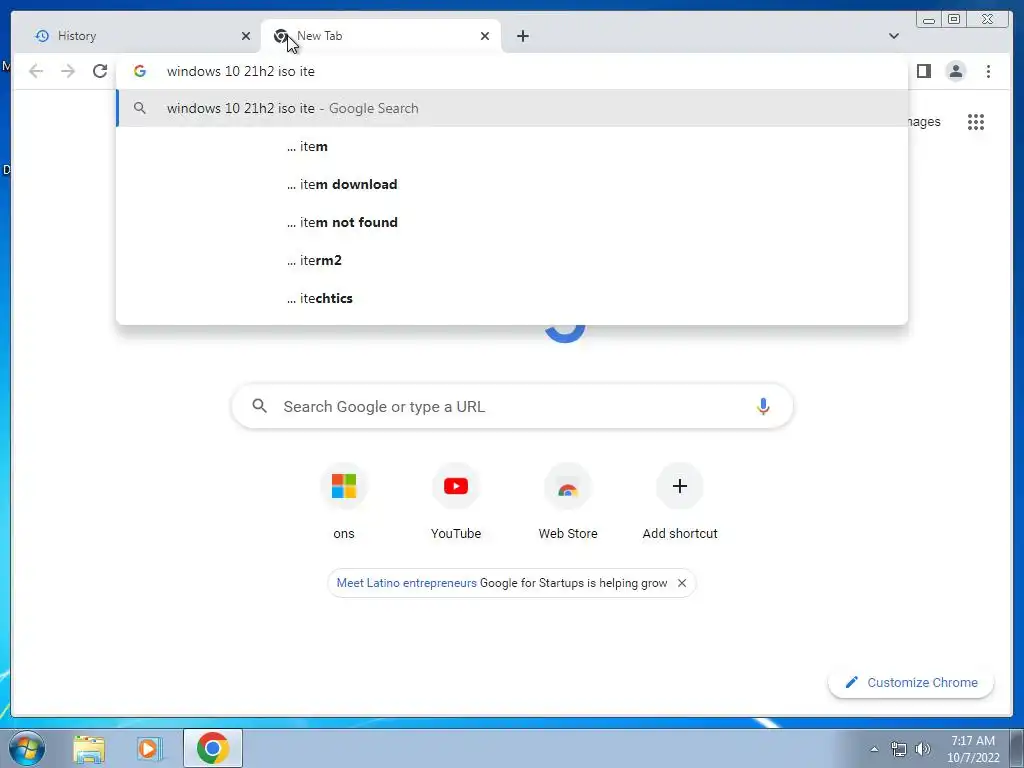
Task: Click the taskbar clock showing 7:17 AM
Action: [x=973, y=749]
